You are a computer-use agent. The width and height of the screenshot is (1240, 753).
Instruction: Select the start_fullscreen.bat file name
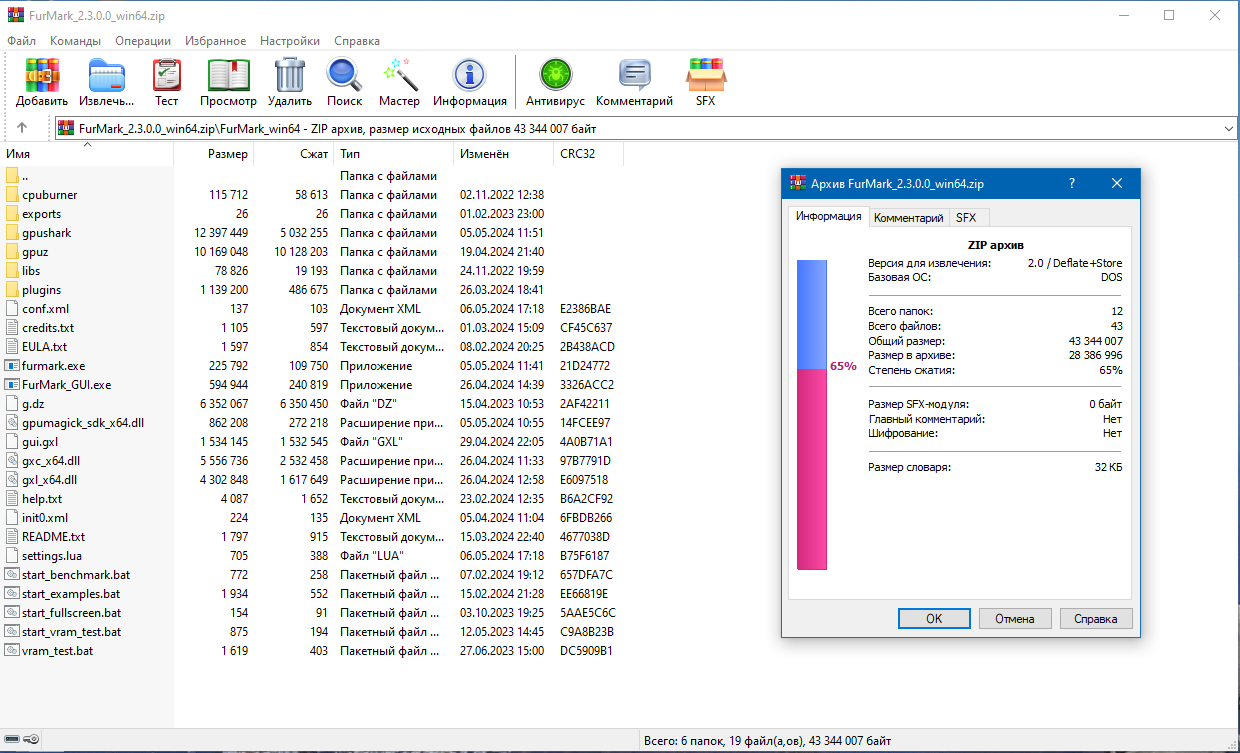point(72,613)
